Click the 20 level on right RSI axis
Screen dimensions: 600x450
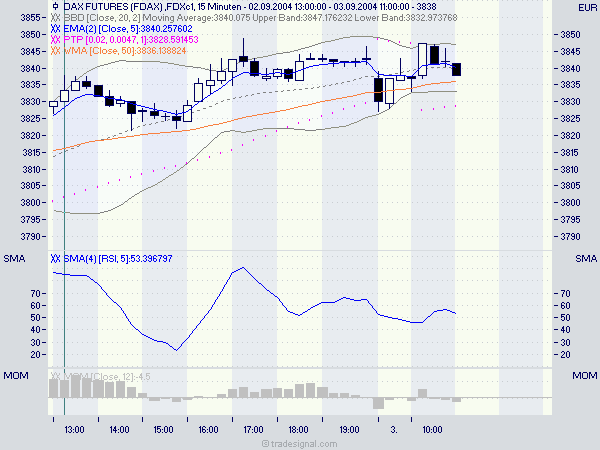point(566,355)
